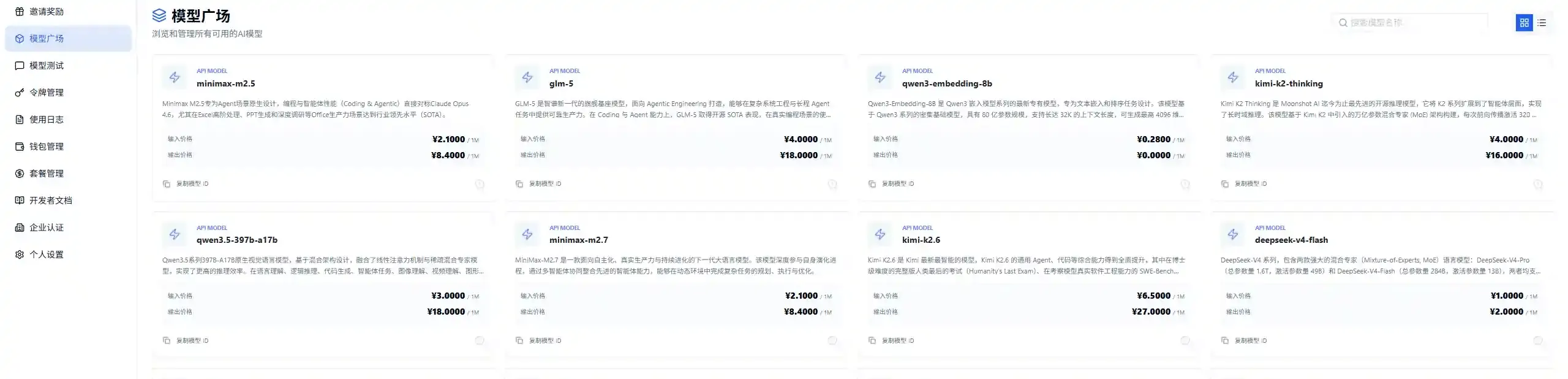This screenshot has width=1568, height=379.
Task: Click the ¥3.0000 input price on qwen3.5-397b-a17b
Action: click(448, 296)
